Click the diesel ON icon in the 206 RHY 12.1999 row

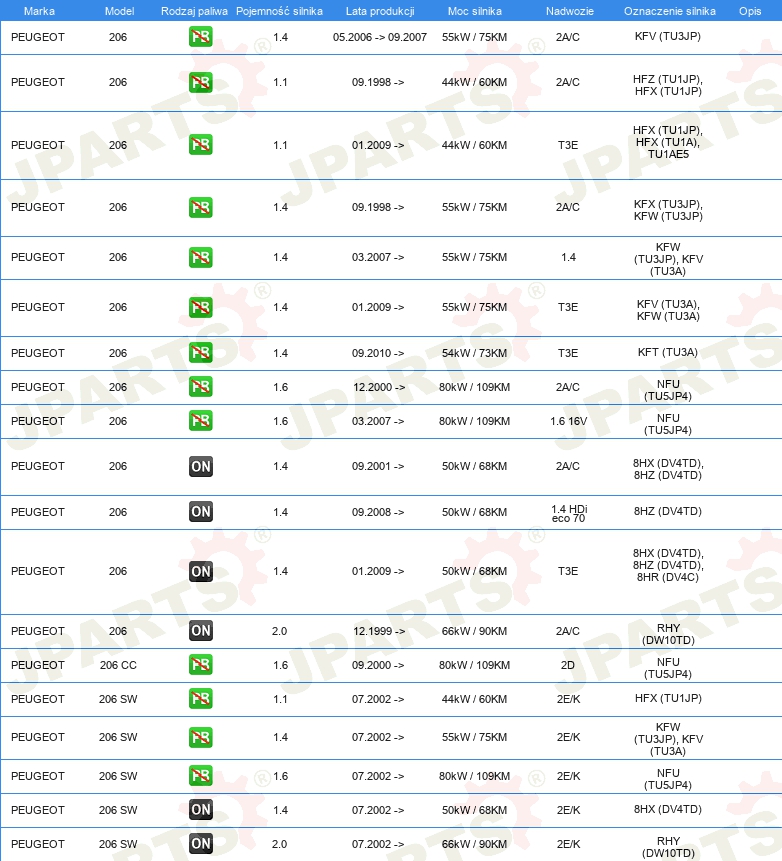coord(200,631)
